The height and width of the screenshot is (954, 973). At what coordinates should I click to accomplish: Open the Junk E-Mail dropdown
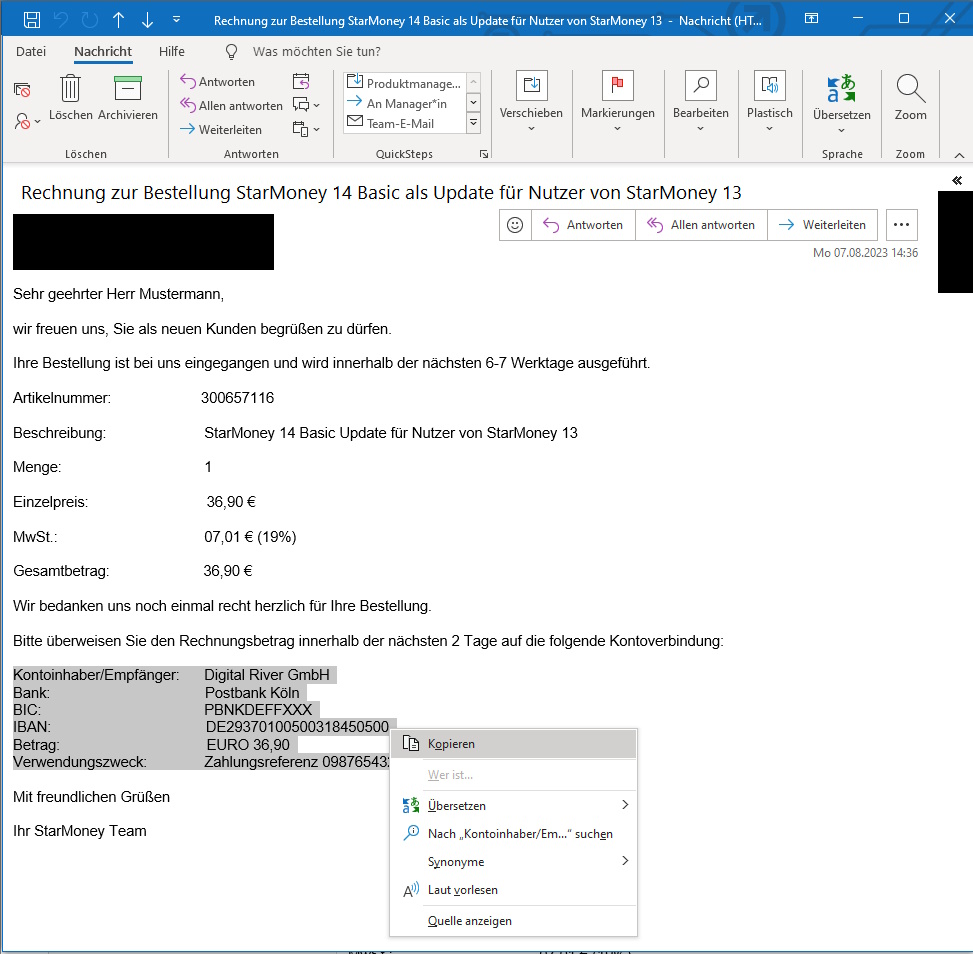[27, 120]
